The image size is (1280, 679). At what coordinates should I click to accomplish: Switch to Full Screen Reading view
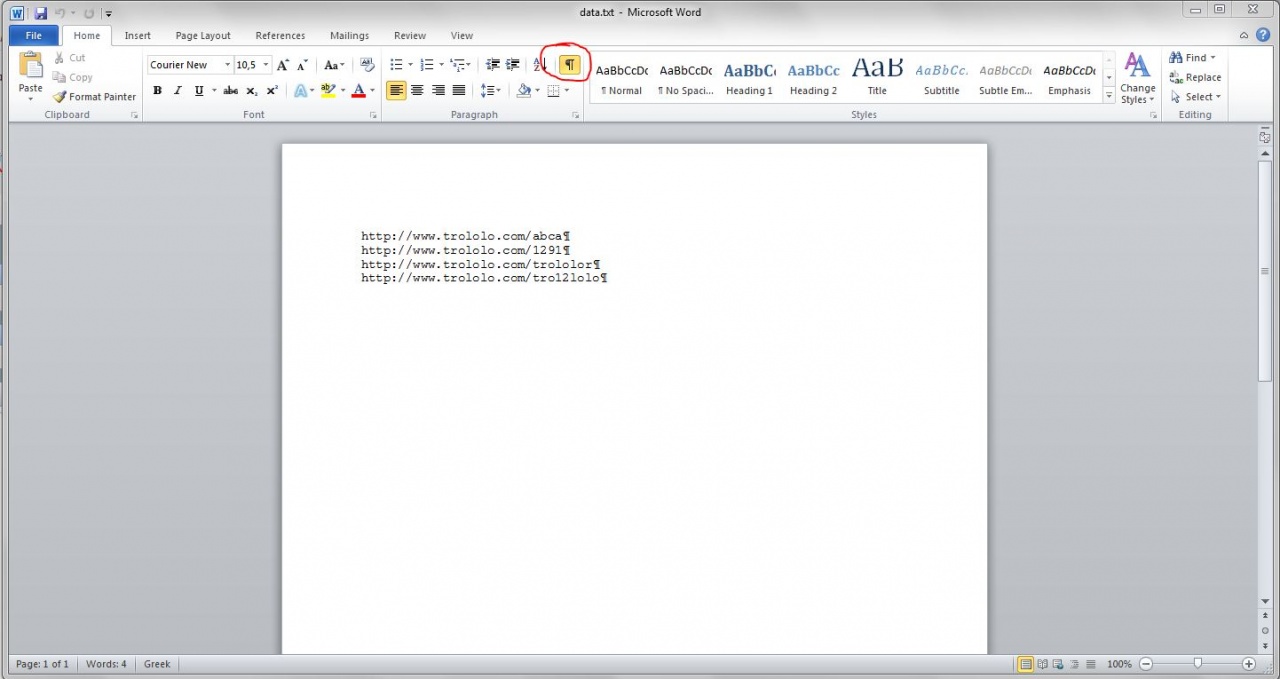pos(1042,664)
